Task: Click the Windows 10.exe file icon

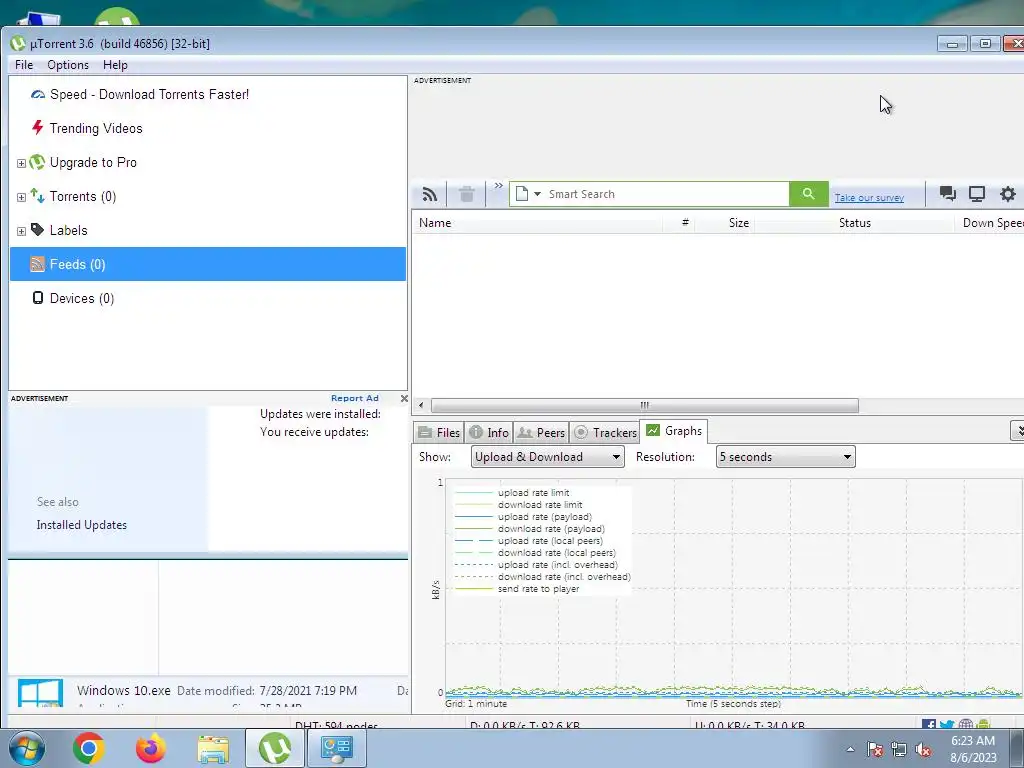Action: coord(40,693)
